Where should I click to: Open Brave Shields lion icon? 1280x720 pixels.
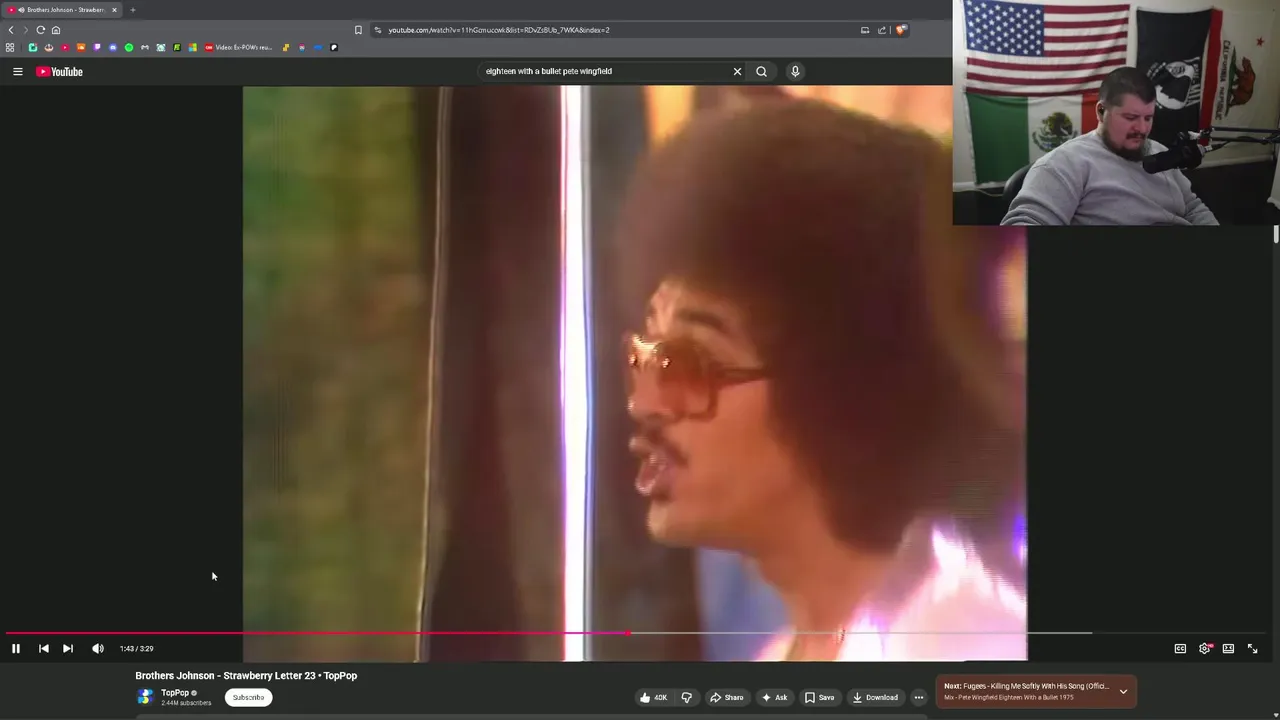900,30
